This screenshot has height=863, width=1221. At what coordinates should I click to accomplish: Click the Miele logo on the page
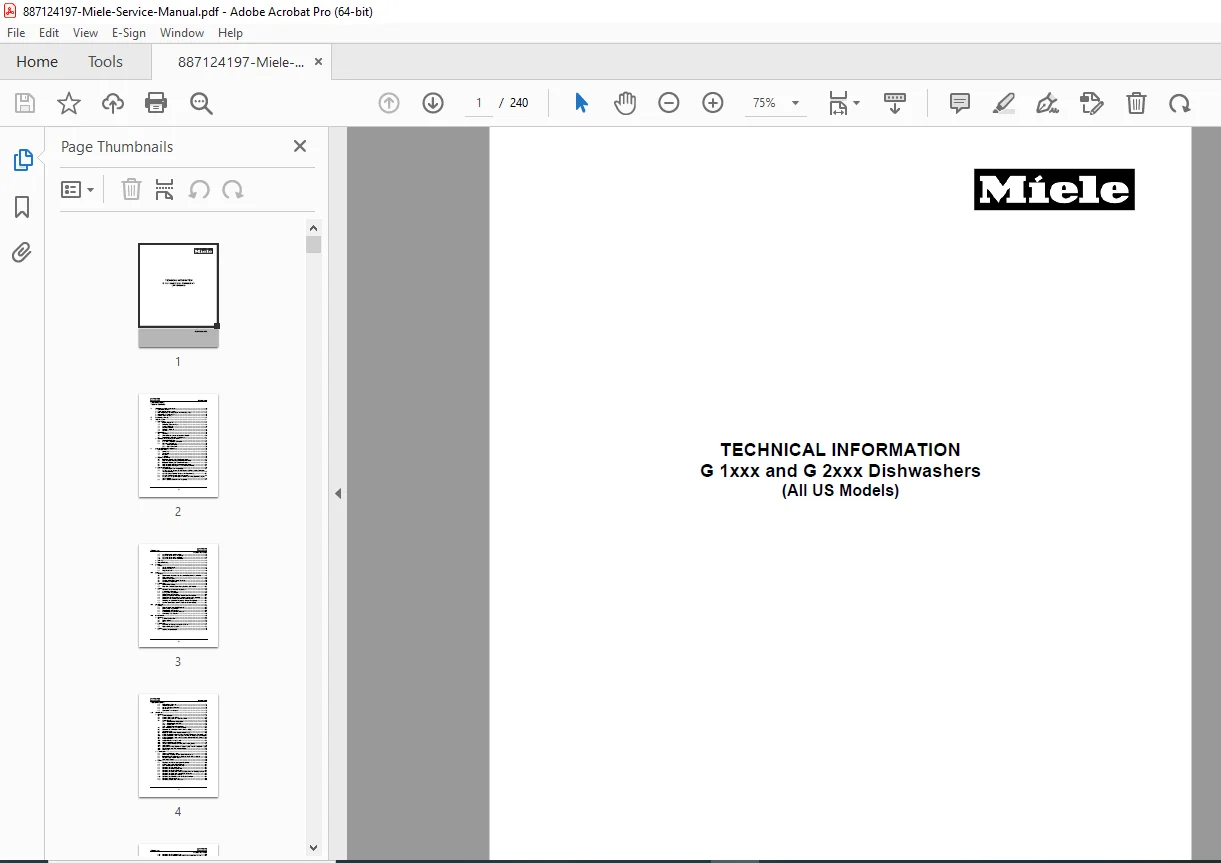pyautogui.click(x=1054, y=189)
